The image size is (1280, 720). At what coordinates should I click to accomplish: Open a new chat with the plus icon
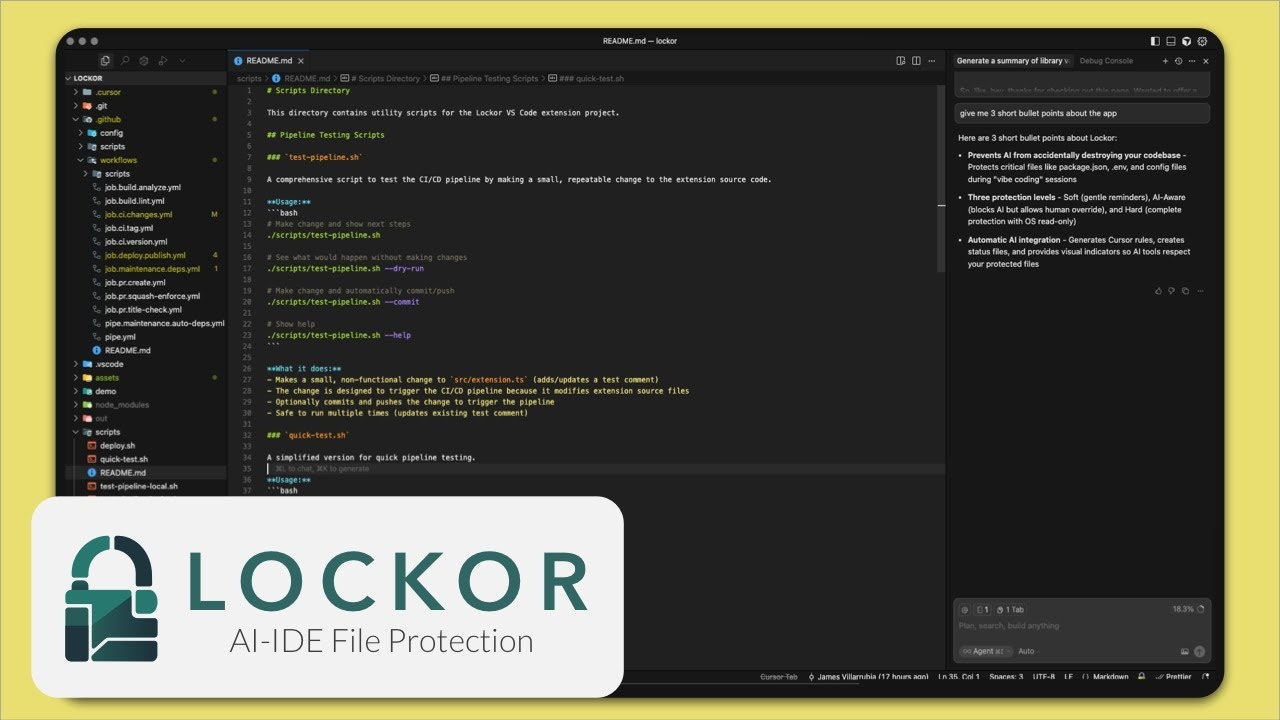point(1165,60)
